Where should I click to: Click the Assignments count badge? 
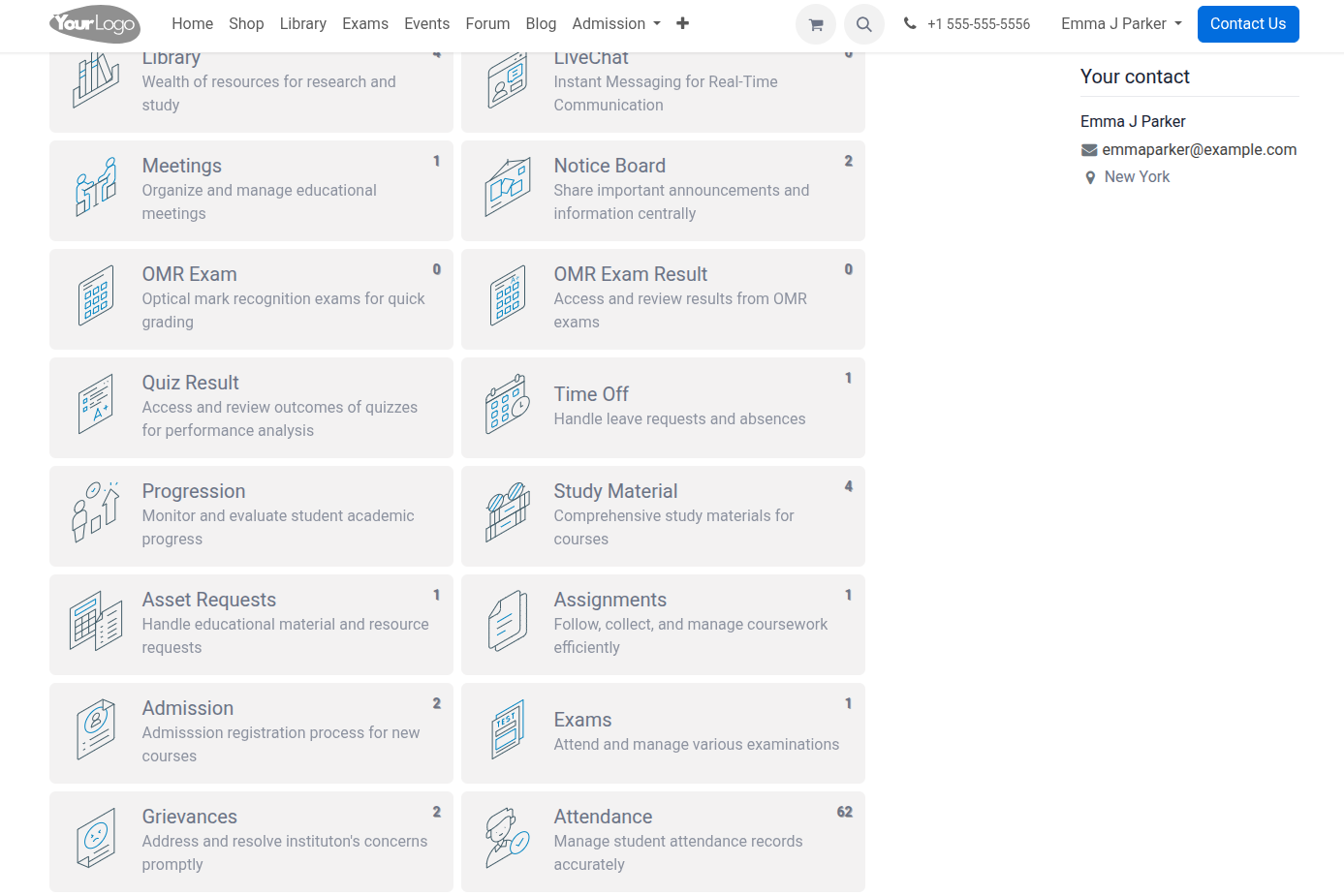coord(848,595)
